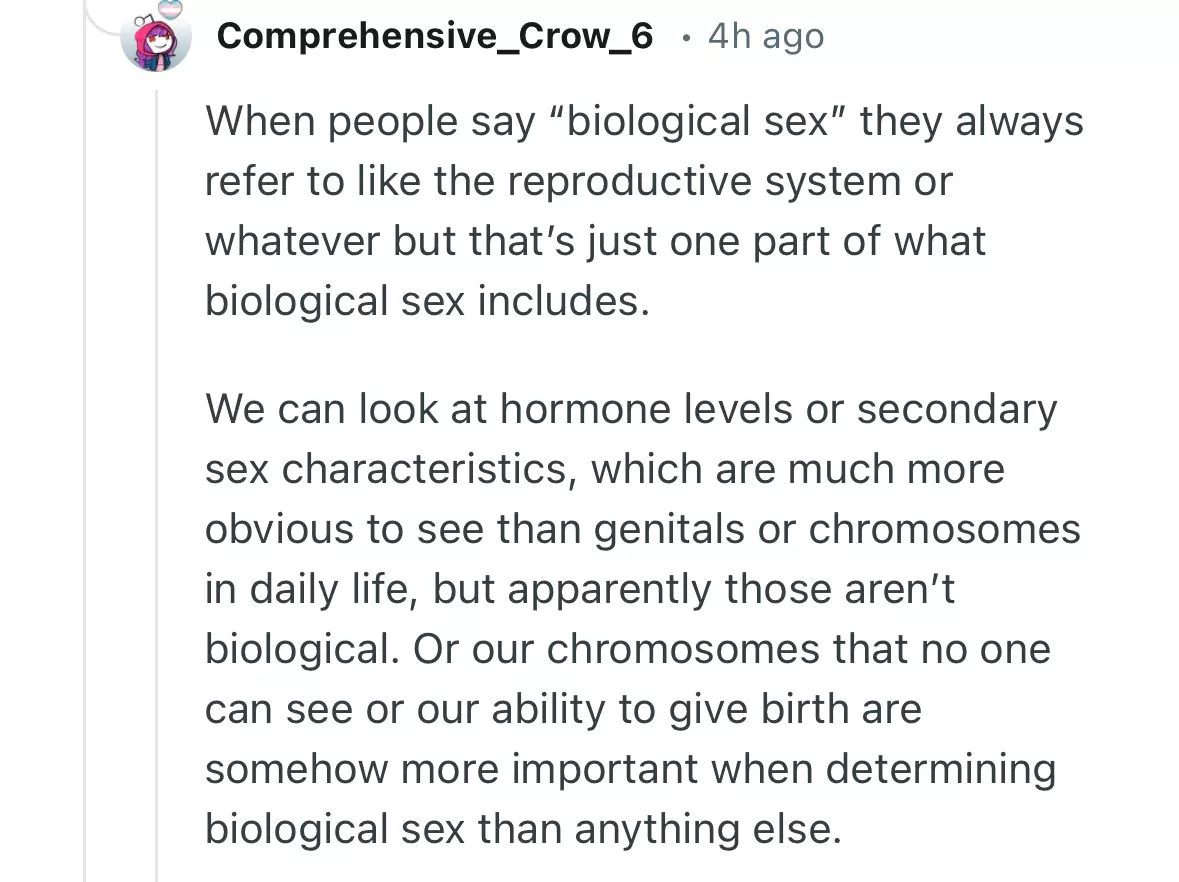
Task: Click the Comprehensive_Crow_6 username
Action: [x=435, y=36]
